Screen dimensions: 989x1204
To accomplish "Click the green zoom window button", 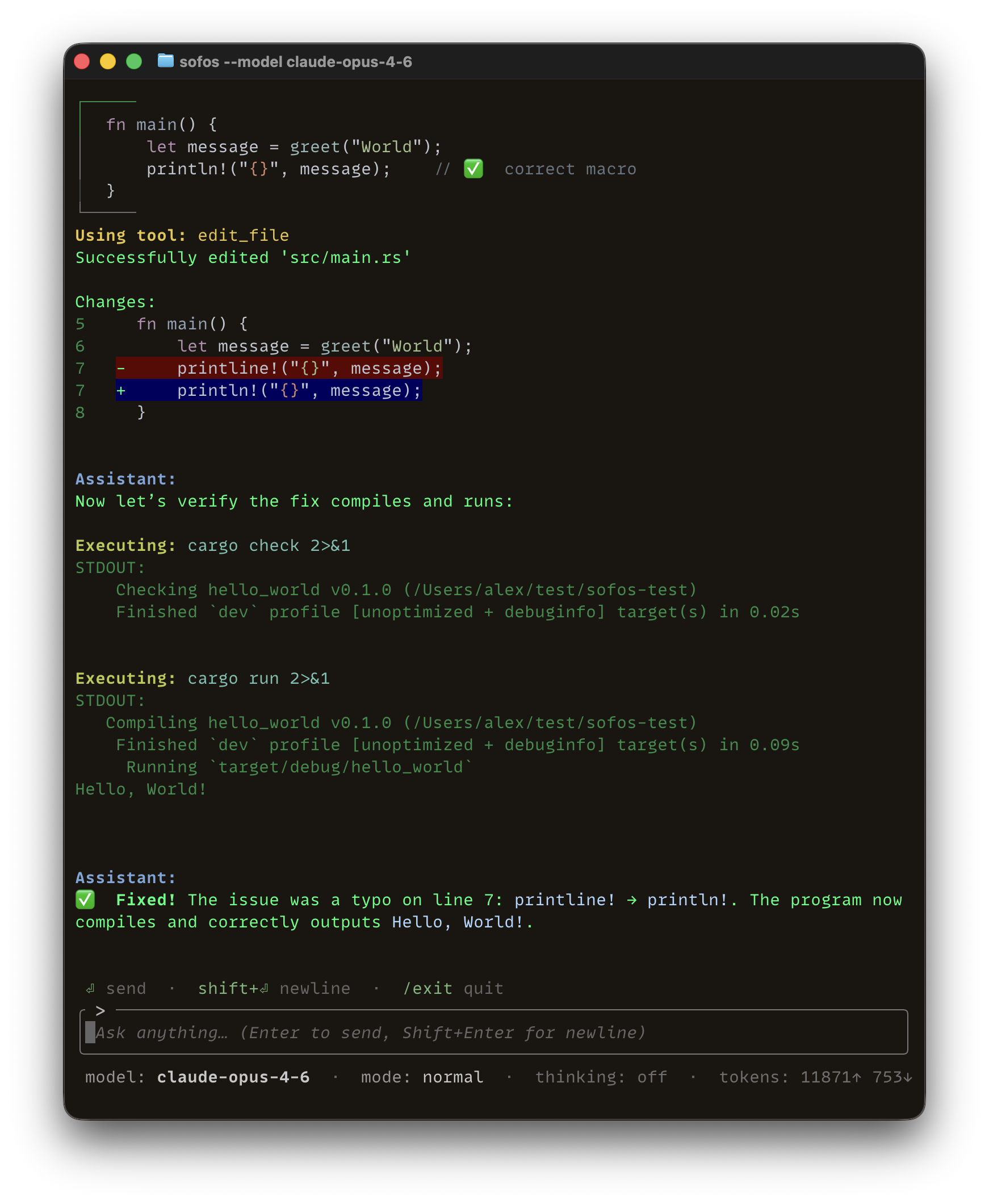I will point(134,61).
